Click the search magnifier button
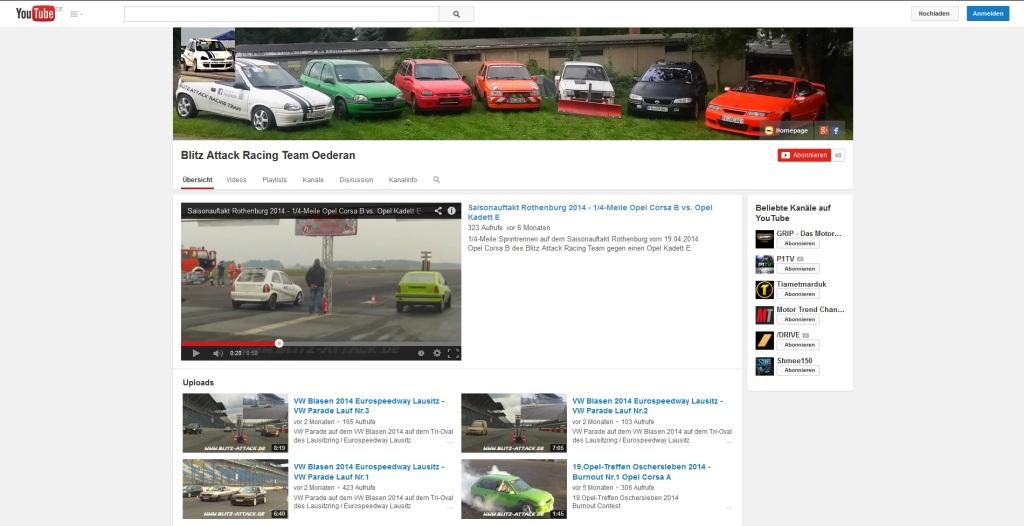This screenshot has width=1024, height=526. pos(456,14)
